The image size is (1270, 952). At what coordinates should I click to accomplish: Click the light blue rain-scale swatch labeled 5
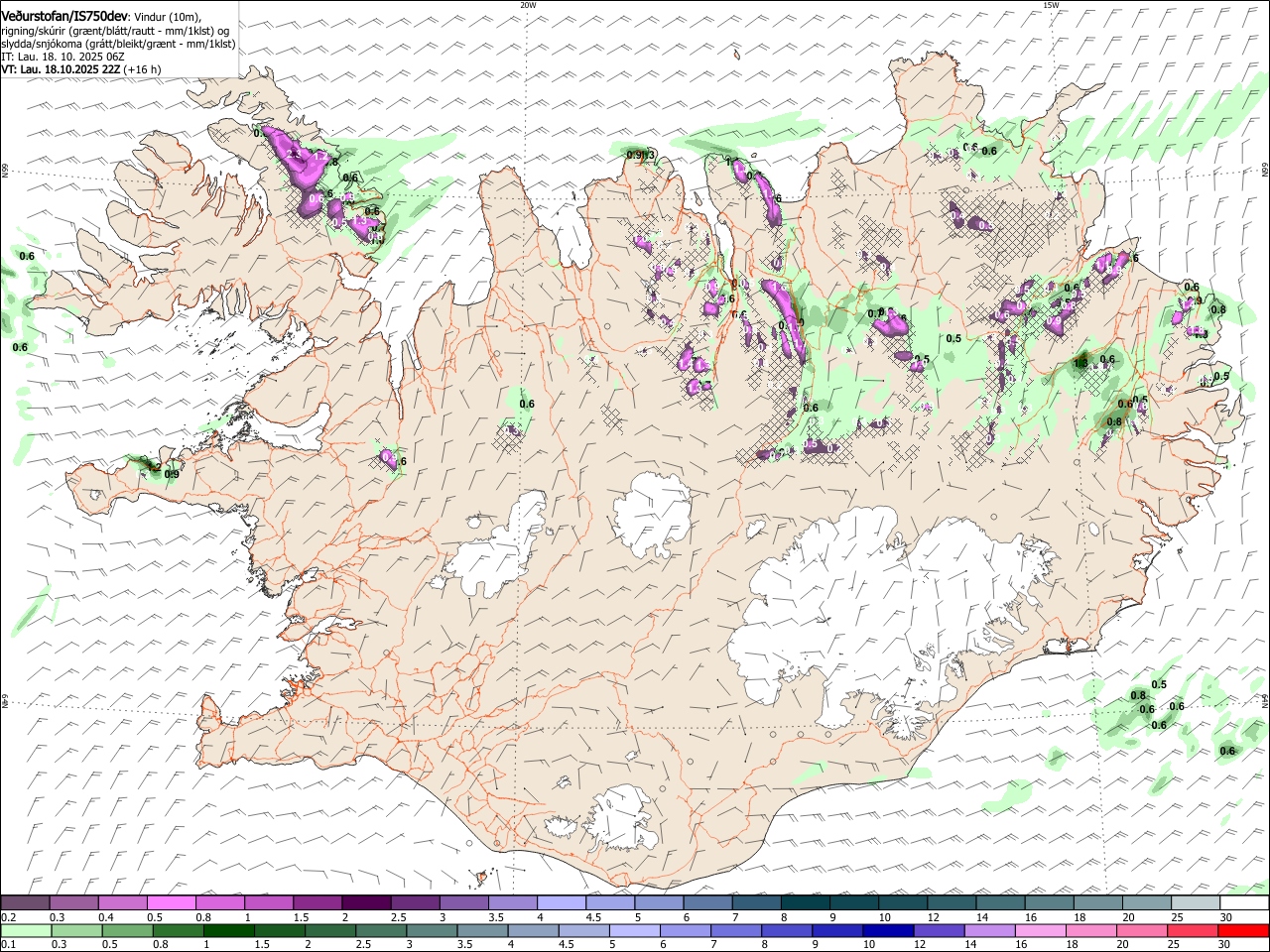tap(635, 930)
